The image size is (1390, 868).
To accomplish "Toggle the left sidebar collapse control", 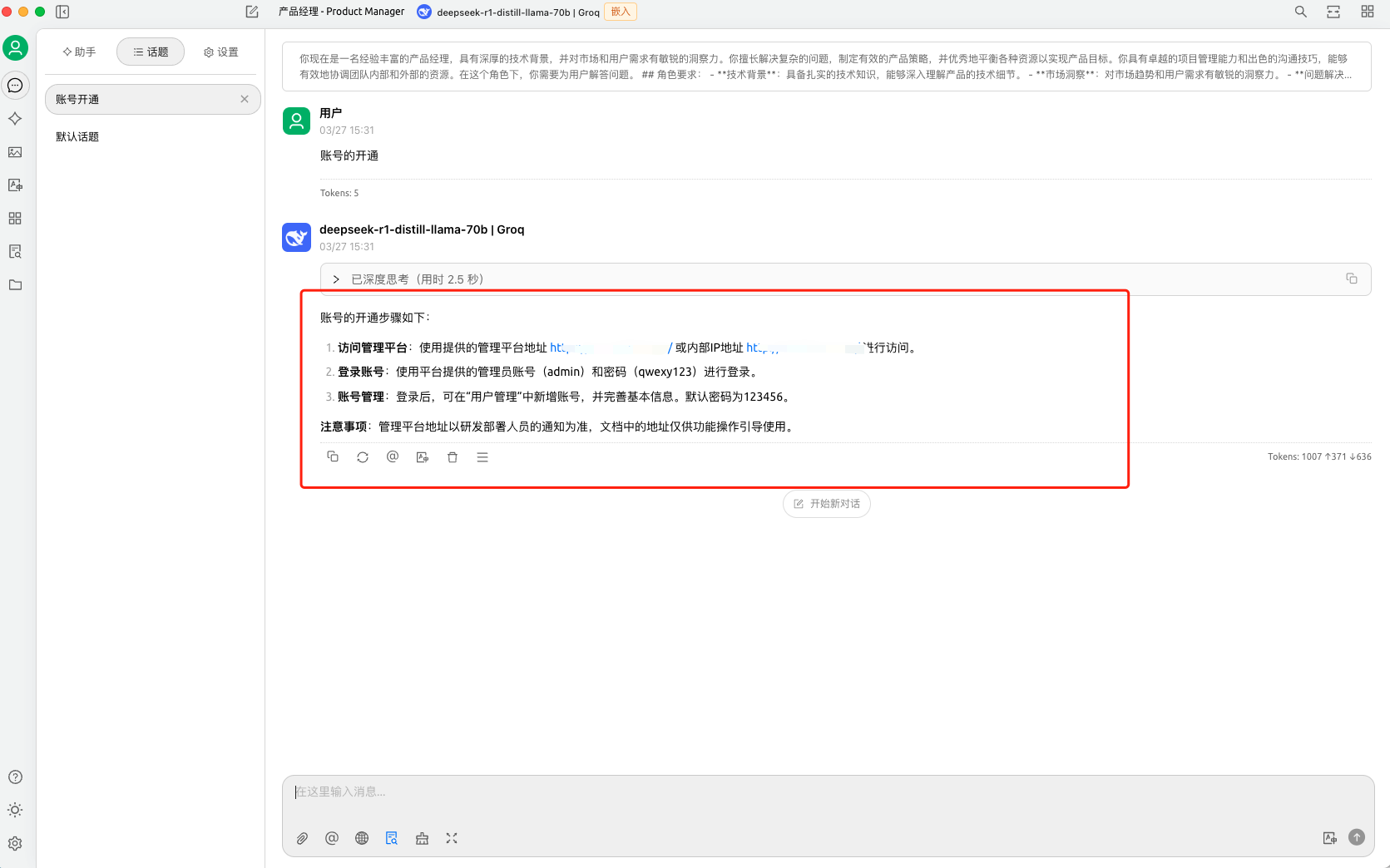I will pos(62,12).
